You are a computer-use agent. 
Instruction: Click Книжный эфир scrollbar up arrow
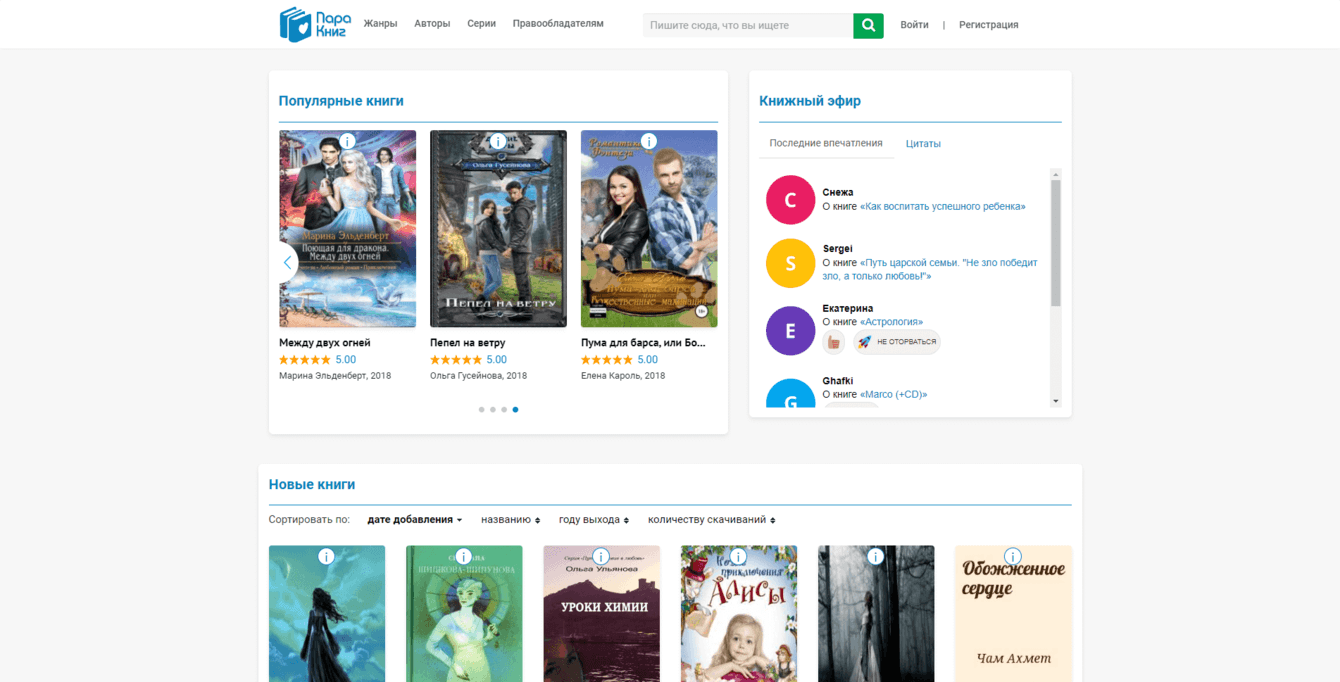1056,174
